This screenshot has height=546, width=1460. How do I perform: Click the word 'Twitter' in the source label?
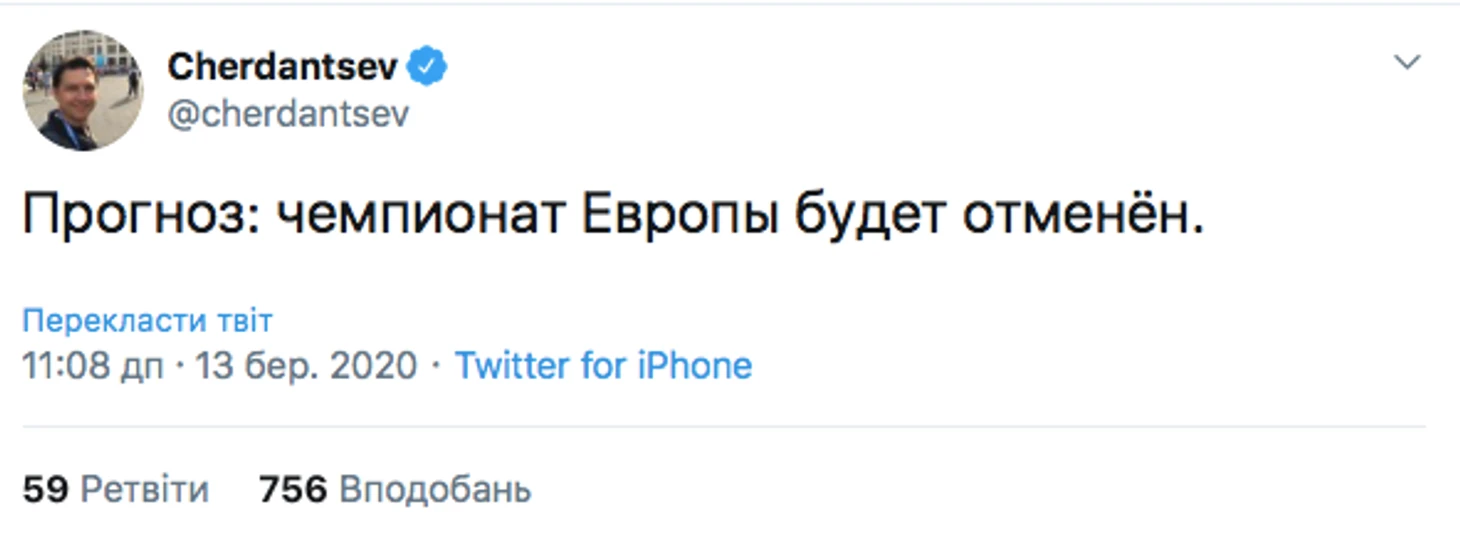(512, 366)
